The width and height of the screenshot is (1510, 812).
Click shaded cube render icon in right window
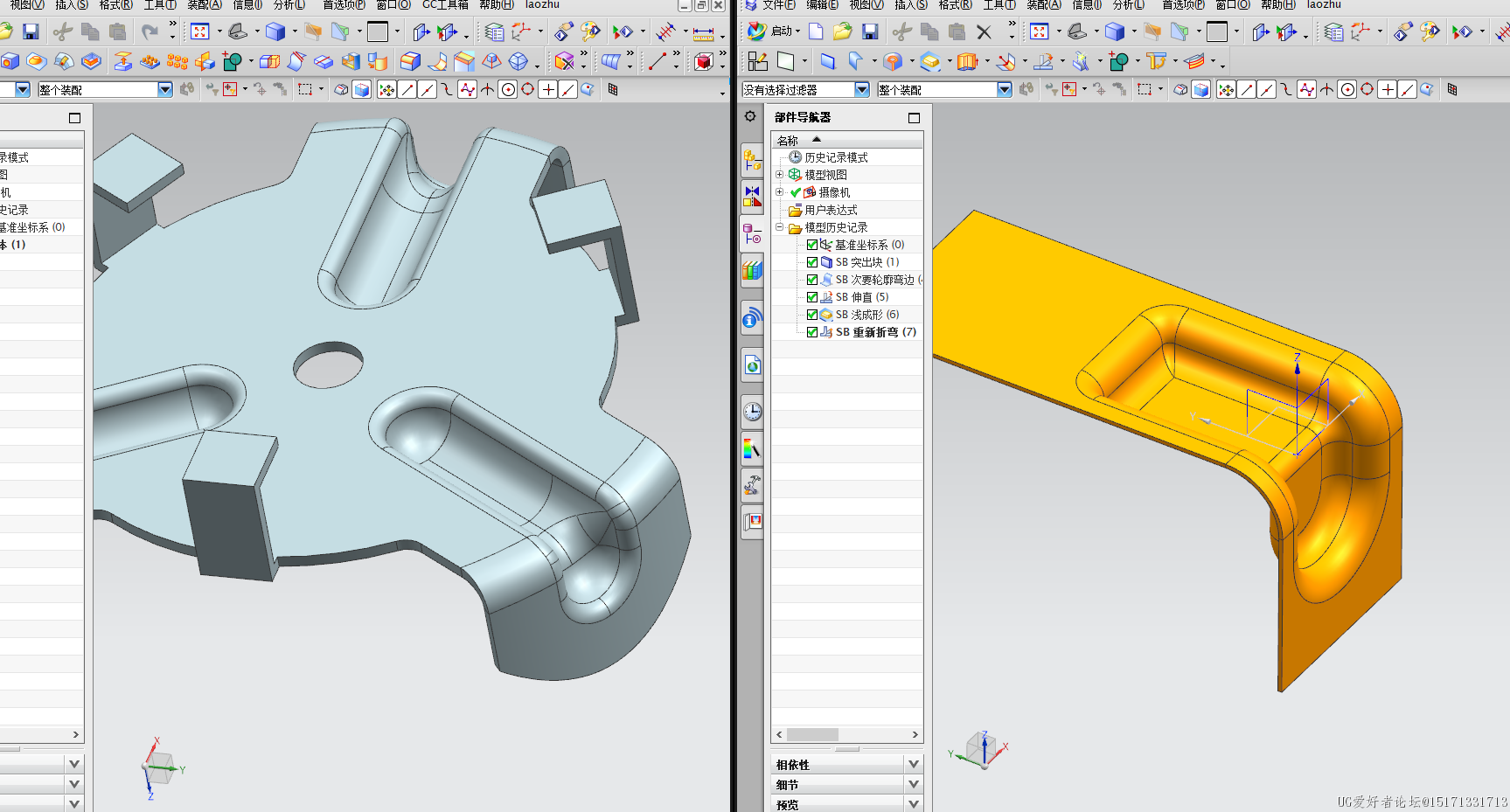[x=1114, y=32]
